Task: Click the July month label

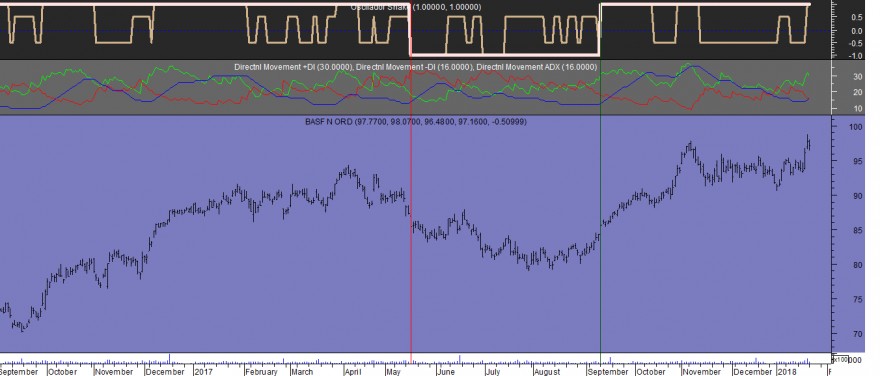Action: [x=493, y=372]
